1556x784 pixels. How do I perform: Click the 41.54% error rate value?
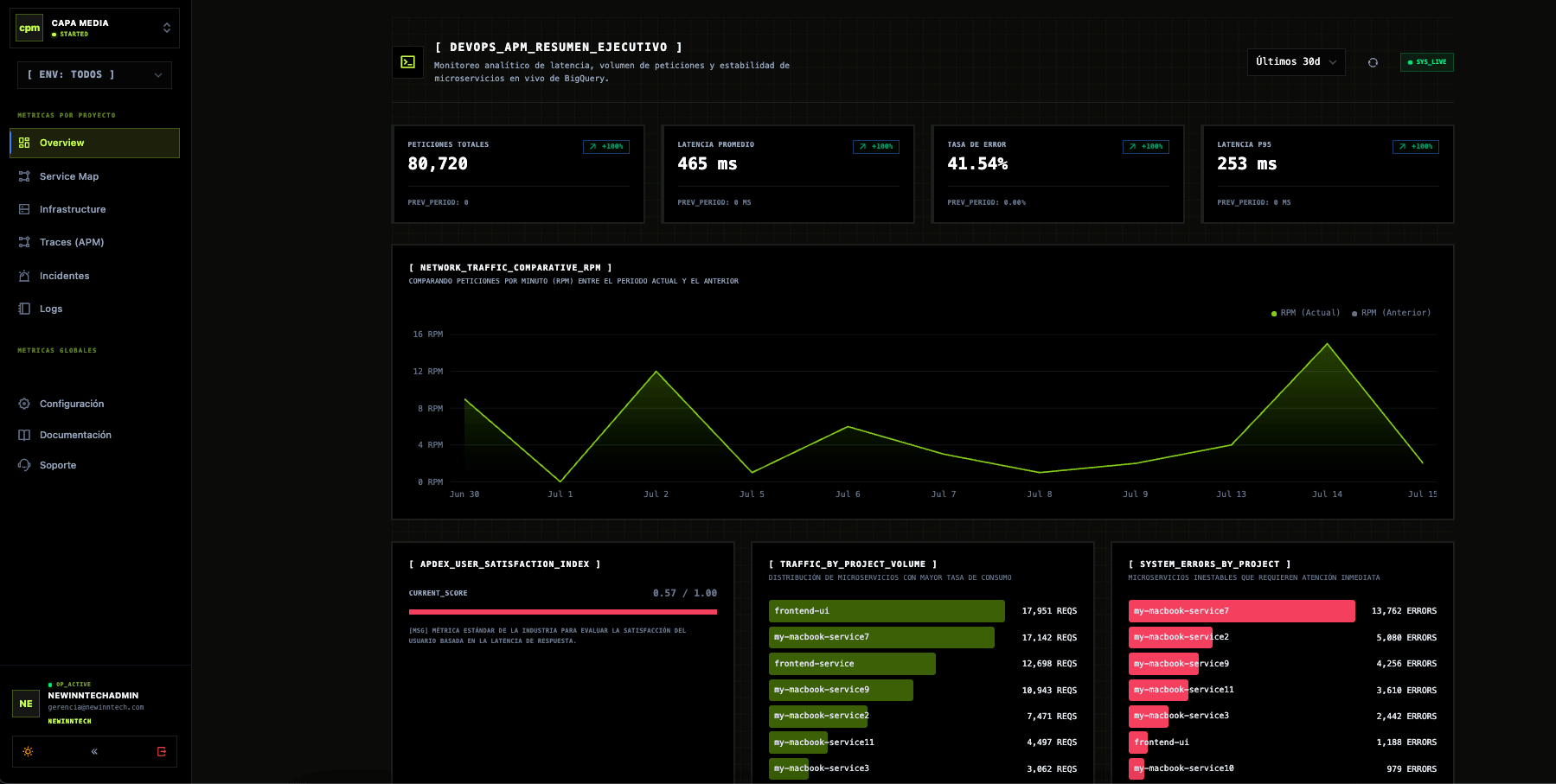pyautogui.click(x=977, y=164)
